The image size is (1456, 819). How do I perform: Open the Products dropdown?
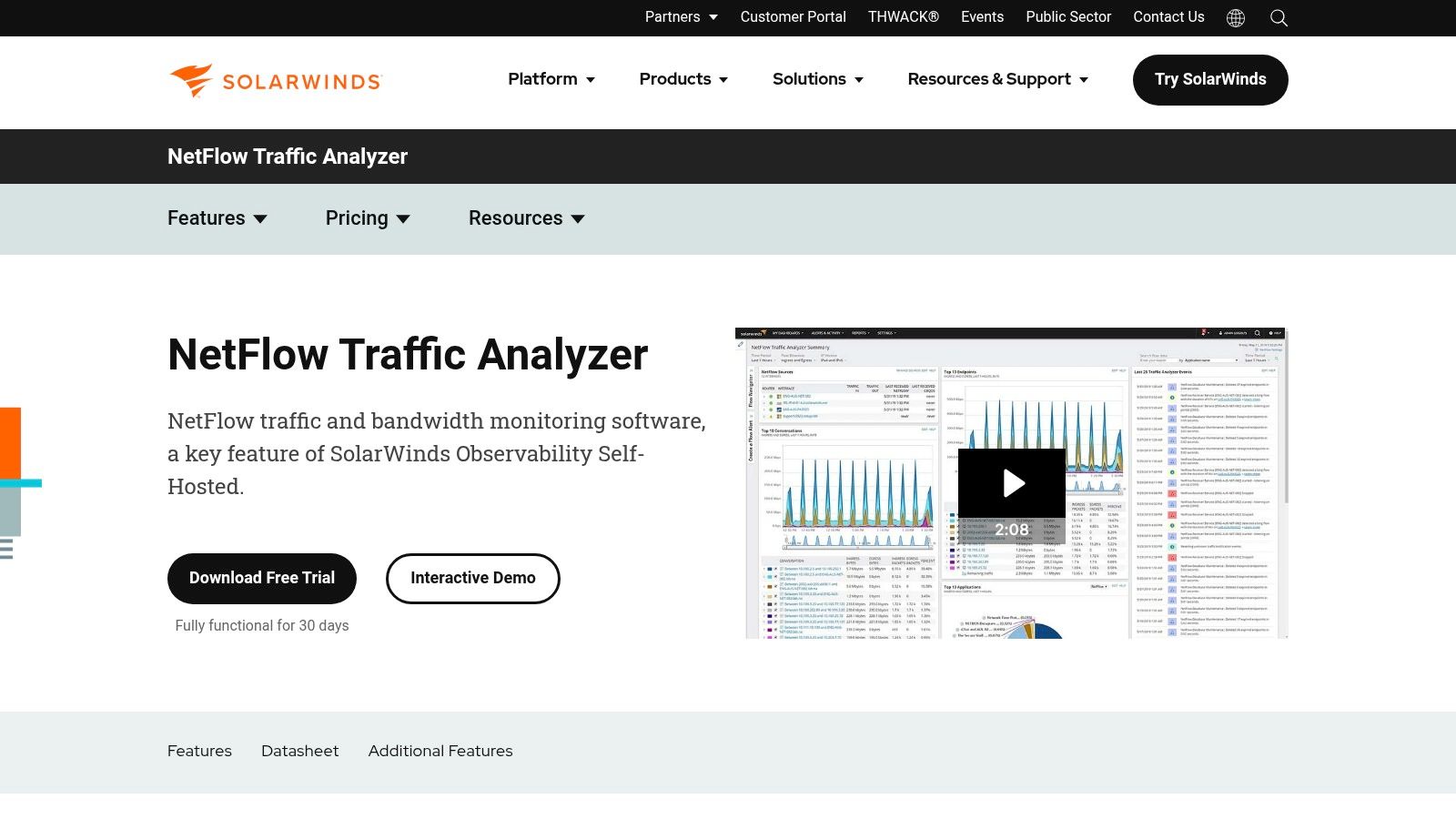pyautogui.click(x=682, y=79)
